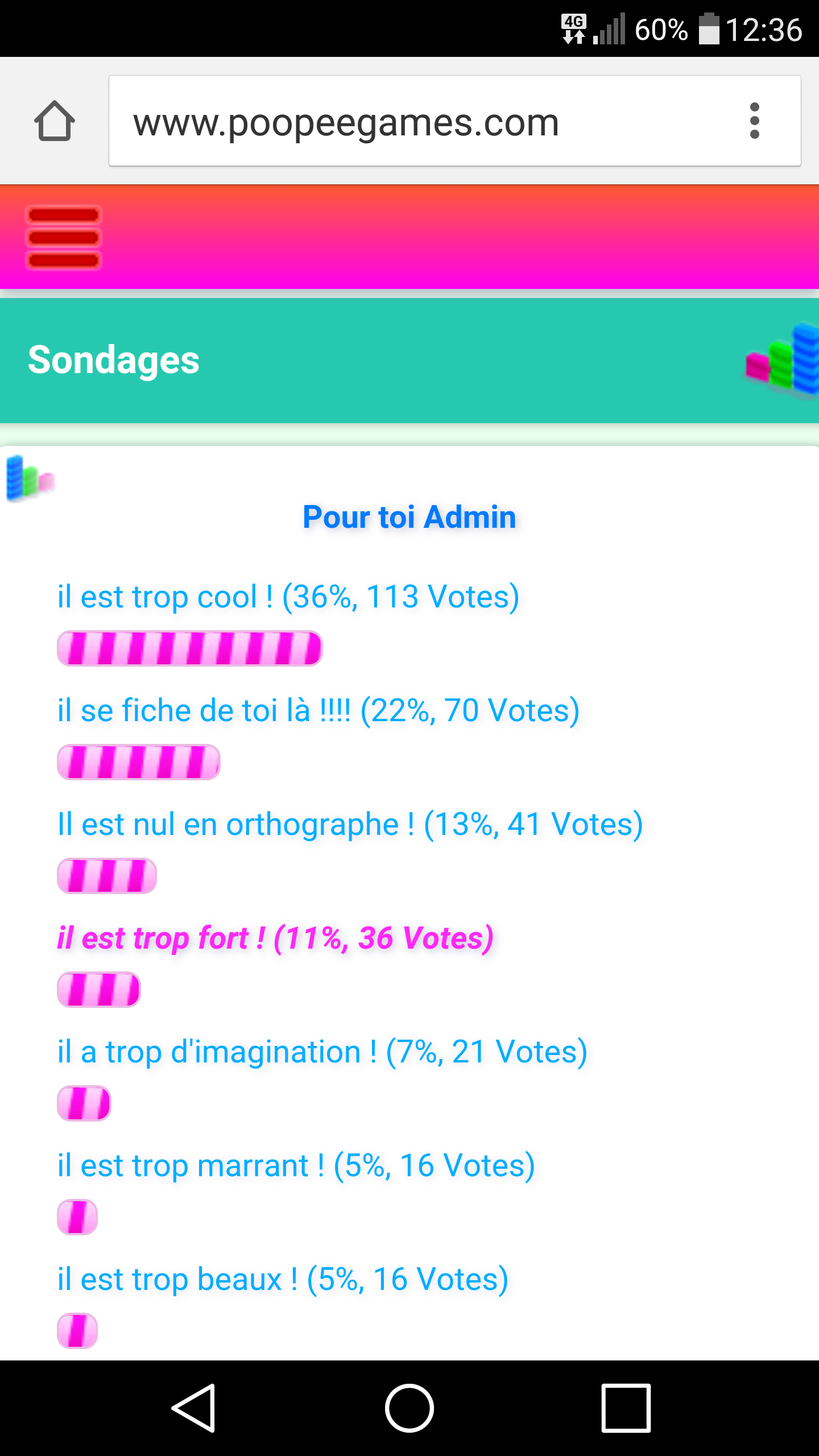Tap the recent apps square button

626,1408
